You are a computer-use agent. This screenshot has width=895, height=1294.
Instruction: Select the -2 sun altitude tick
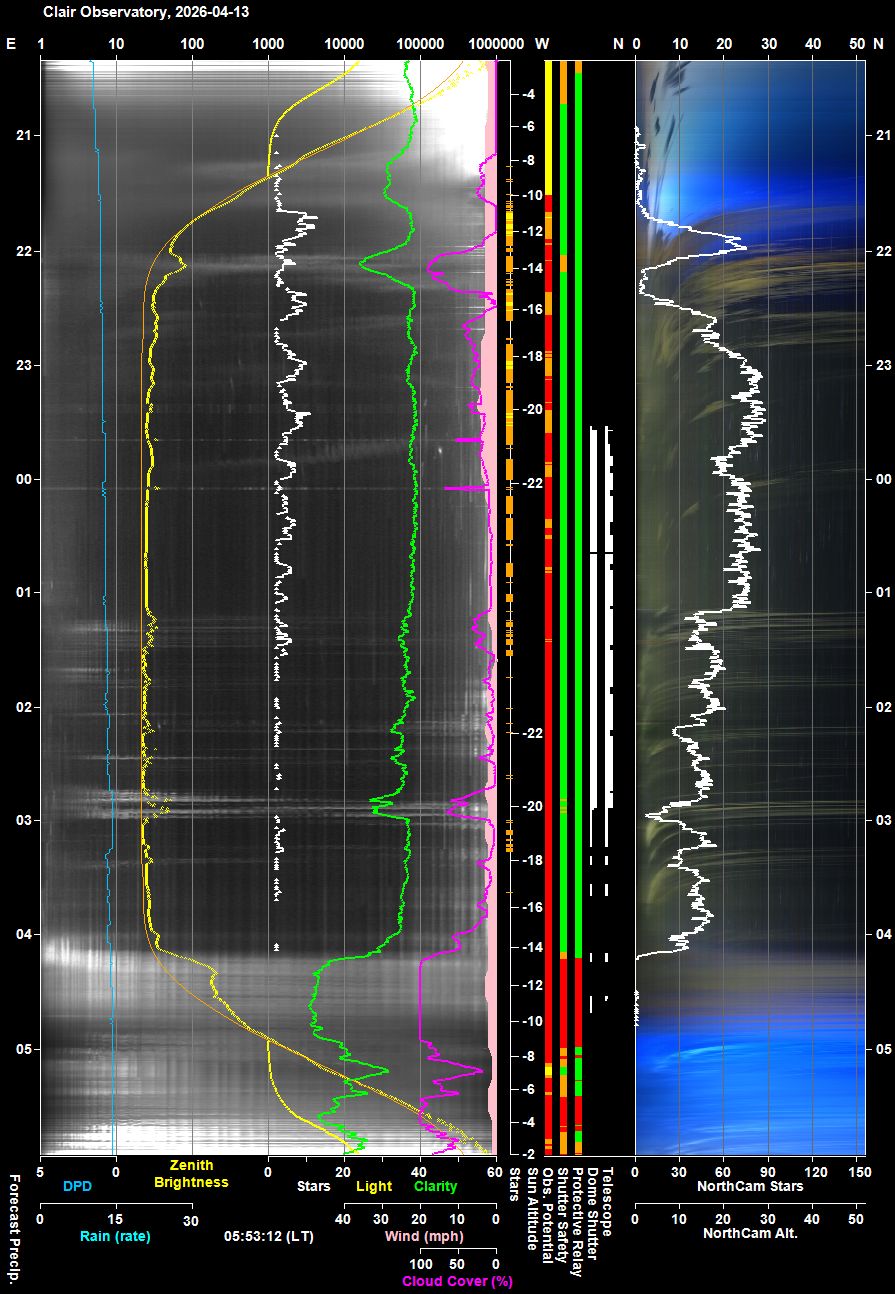pyautogui.click(x=527, y=1153)
